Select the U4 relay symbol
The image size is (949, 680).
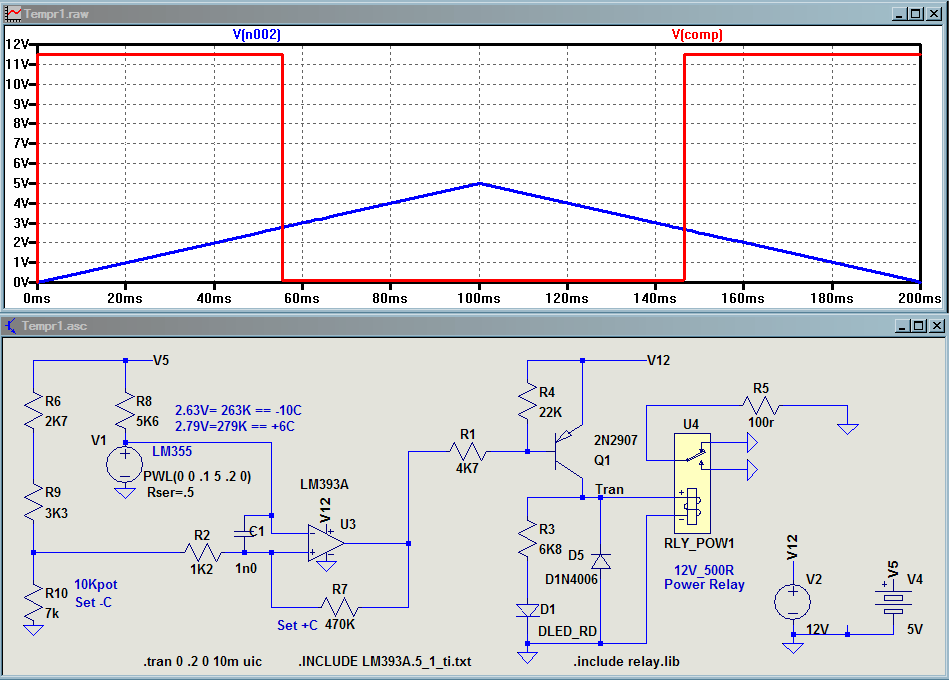(692, 483)
